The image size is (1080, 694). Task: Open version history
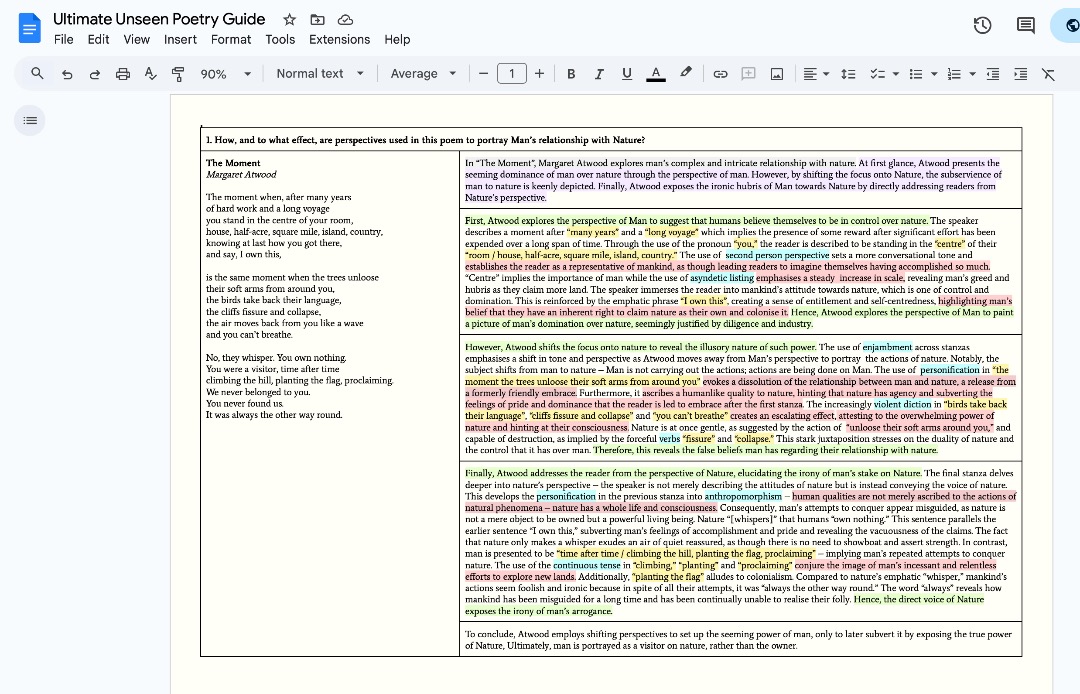[x=982, y=25]
